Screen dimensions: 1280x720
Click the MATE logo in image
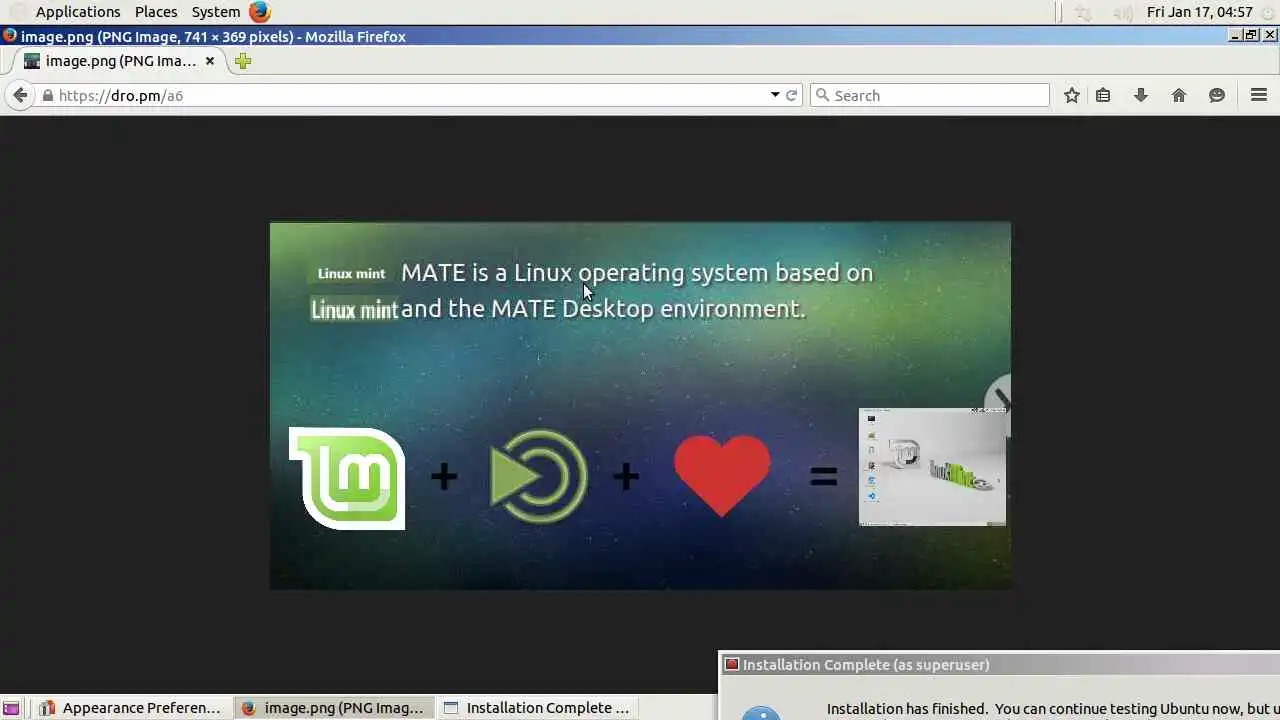click(x=538, y=476)
